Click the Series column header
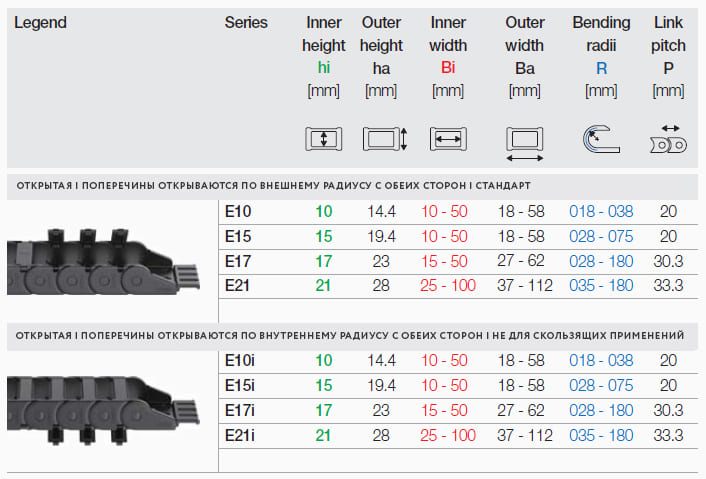This screenshot has width=706, height=479. [246, 22]
